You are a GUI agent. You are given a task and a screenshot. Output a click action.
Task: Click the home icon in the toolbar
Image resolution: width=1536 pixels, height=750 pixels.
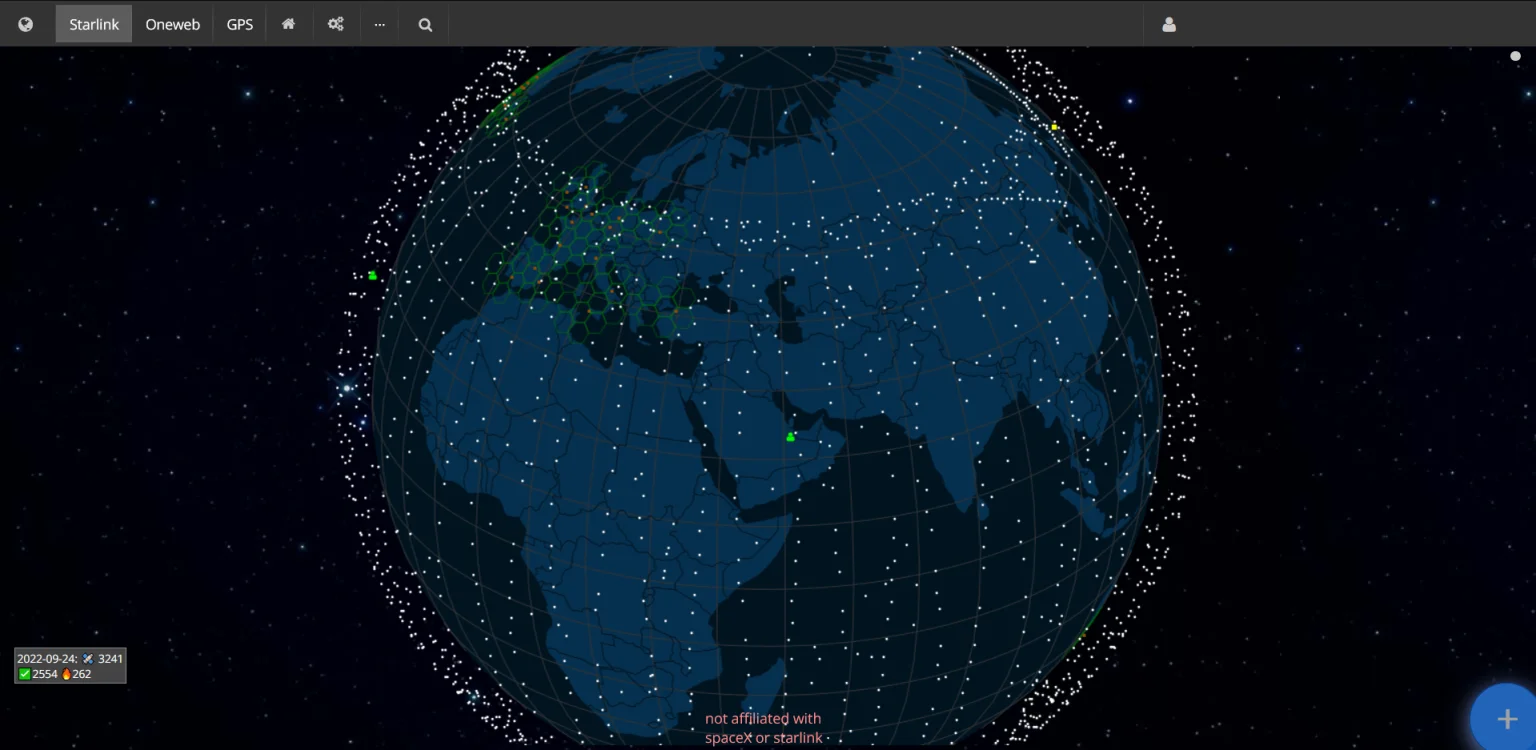(289, 24)
